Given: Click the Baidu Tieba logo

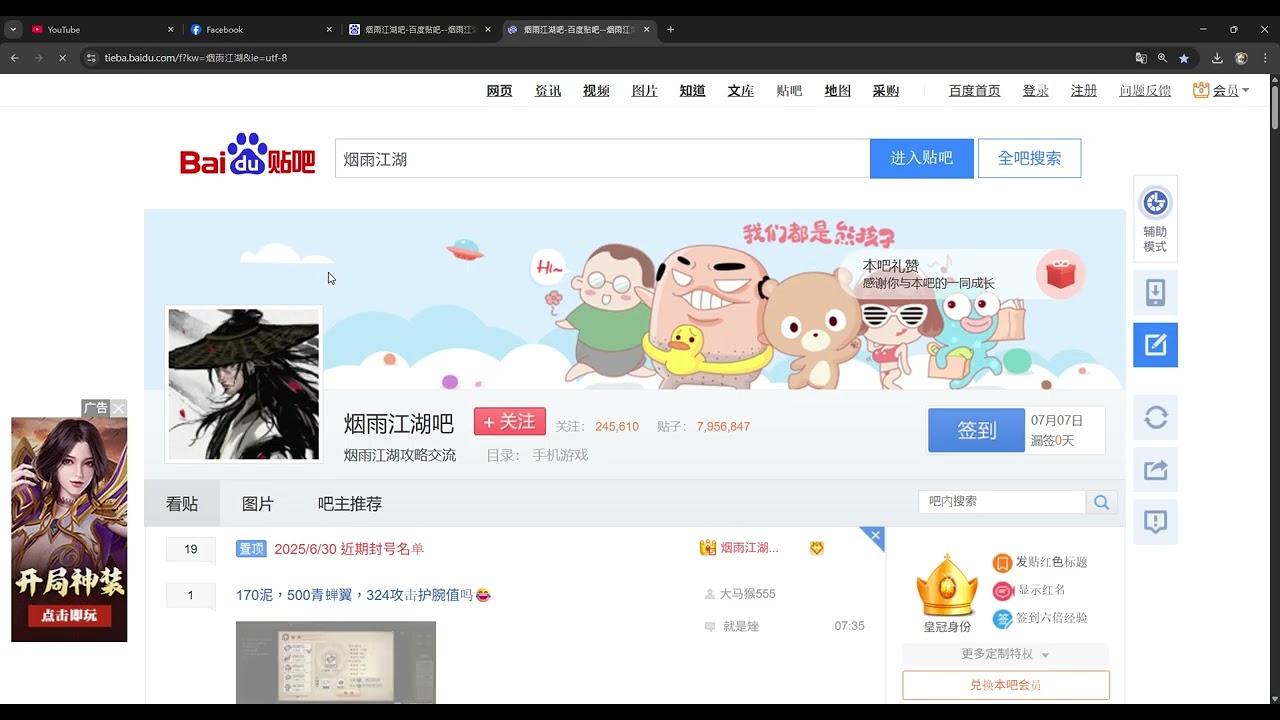Looking at the screenshot, I should [x=247, y=154].
